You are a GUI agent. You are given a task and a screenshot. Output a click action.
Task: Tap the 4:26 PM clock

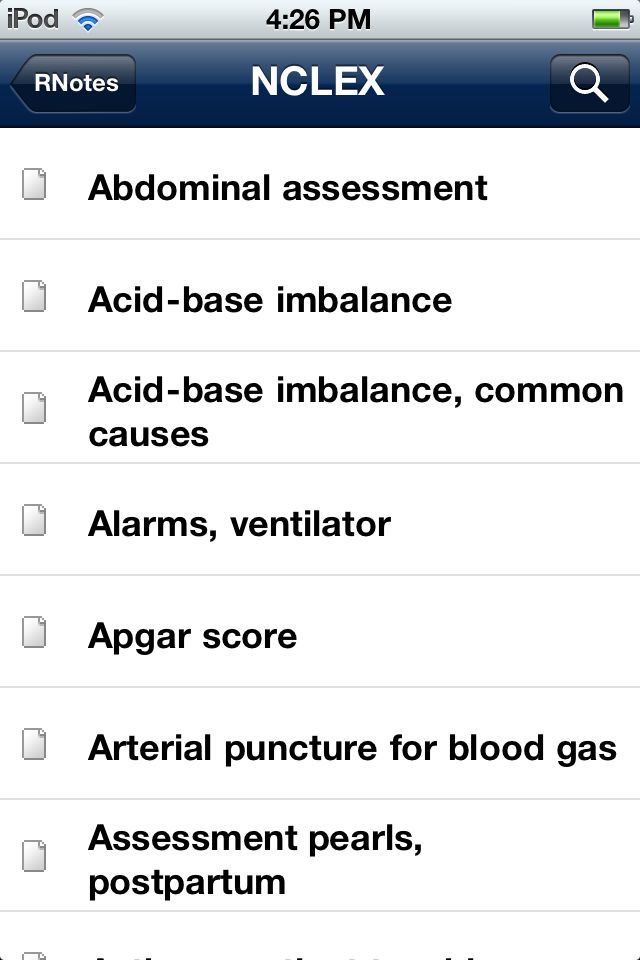click(318, 20)
